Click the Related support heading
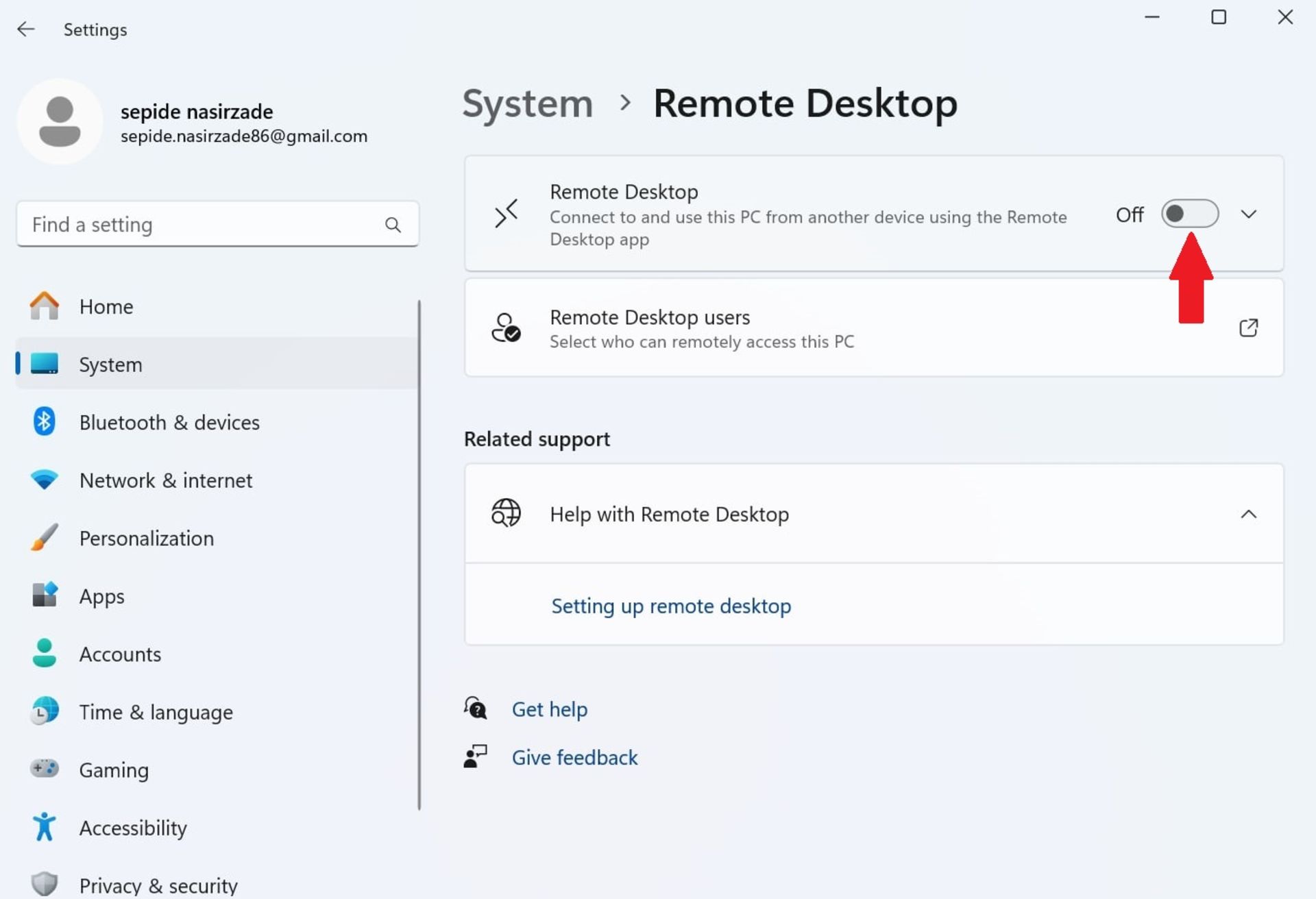Viewport: 1316px width, 899px height. [x=537, y=439]
